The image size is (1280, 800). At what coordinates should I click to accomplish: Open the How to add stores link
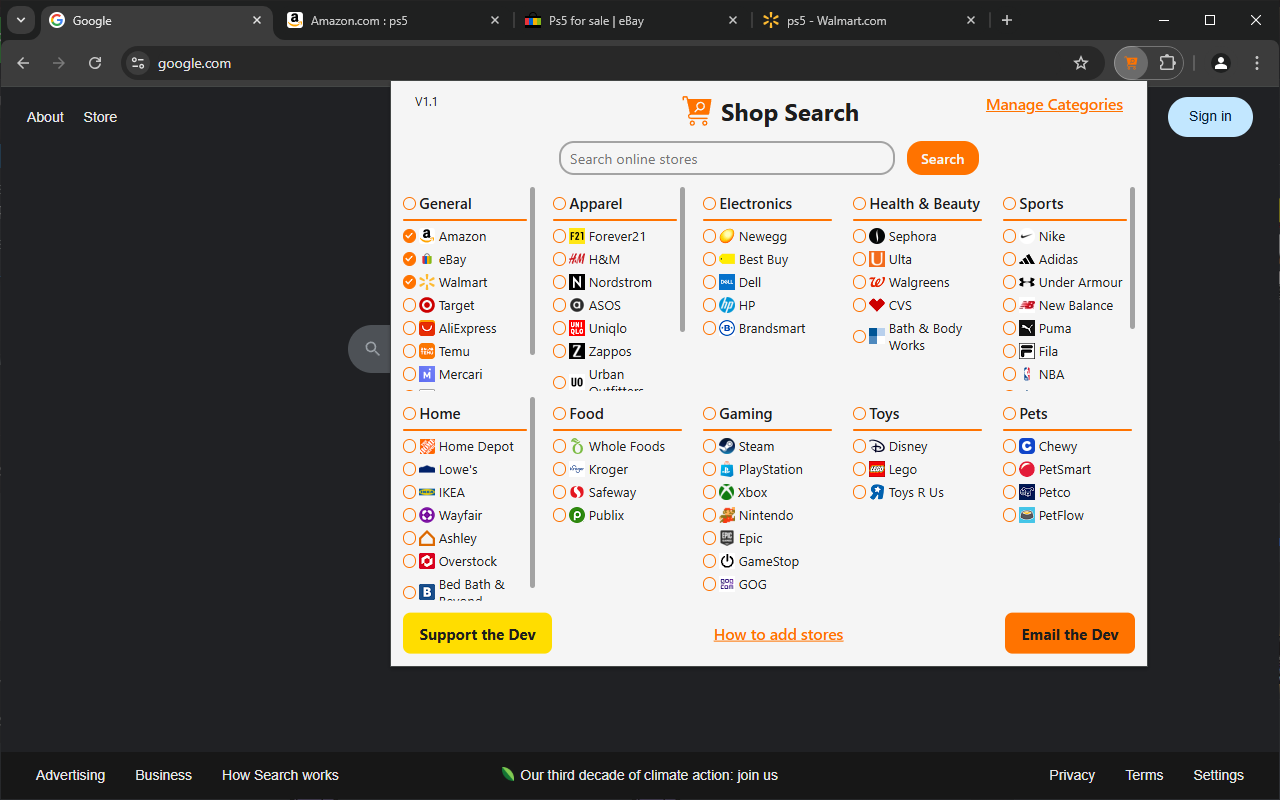pos(778,634)
